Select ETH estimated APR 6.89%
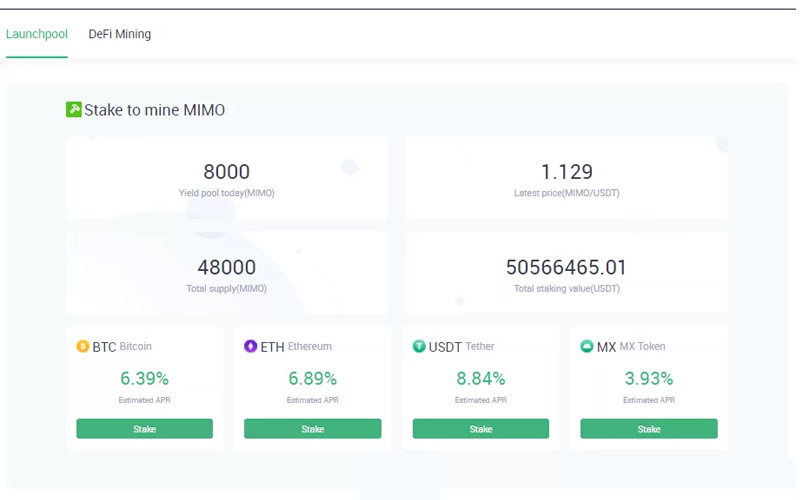This screenshot has width=800, height=500. (312, 379)
